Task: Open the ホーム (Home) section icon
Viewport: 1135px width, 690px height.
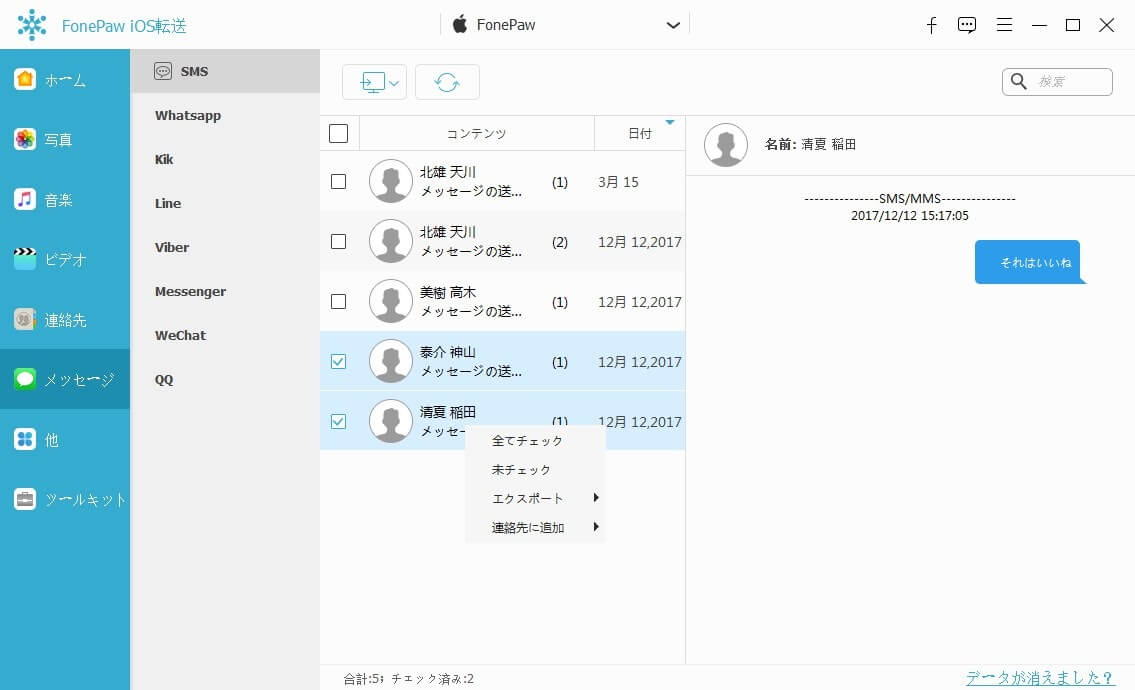Action: [27, 79]
